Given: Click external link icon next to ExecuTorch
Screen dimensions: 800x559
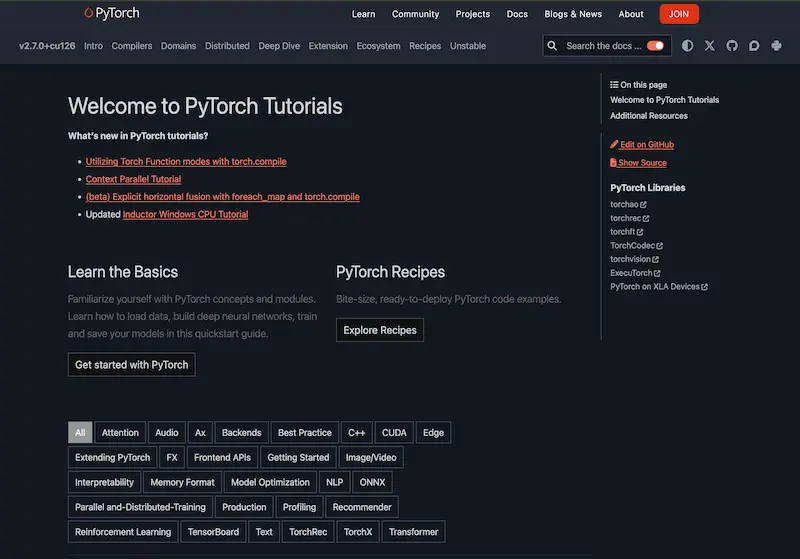Looking at the screenshot, I should point(657,273).
